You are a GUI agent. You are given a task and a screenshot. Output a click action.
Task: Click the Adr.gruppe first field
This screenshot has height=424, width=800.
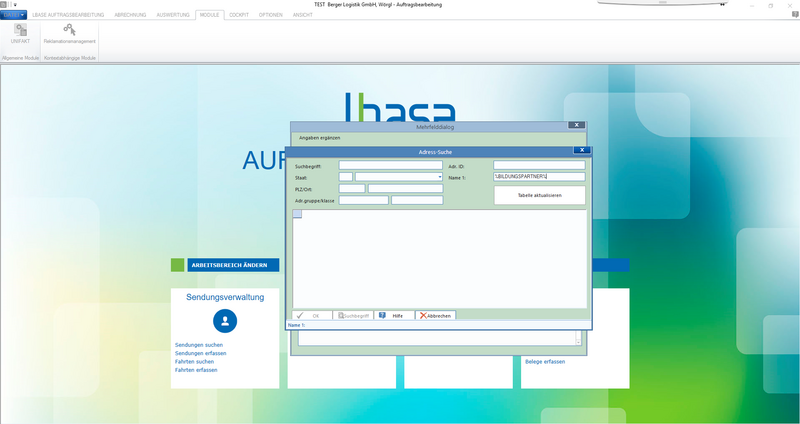[x=364, y=201]
